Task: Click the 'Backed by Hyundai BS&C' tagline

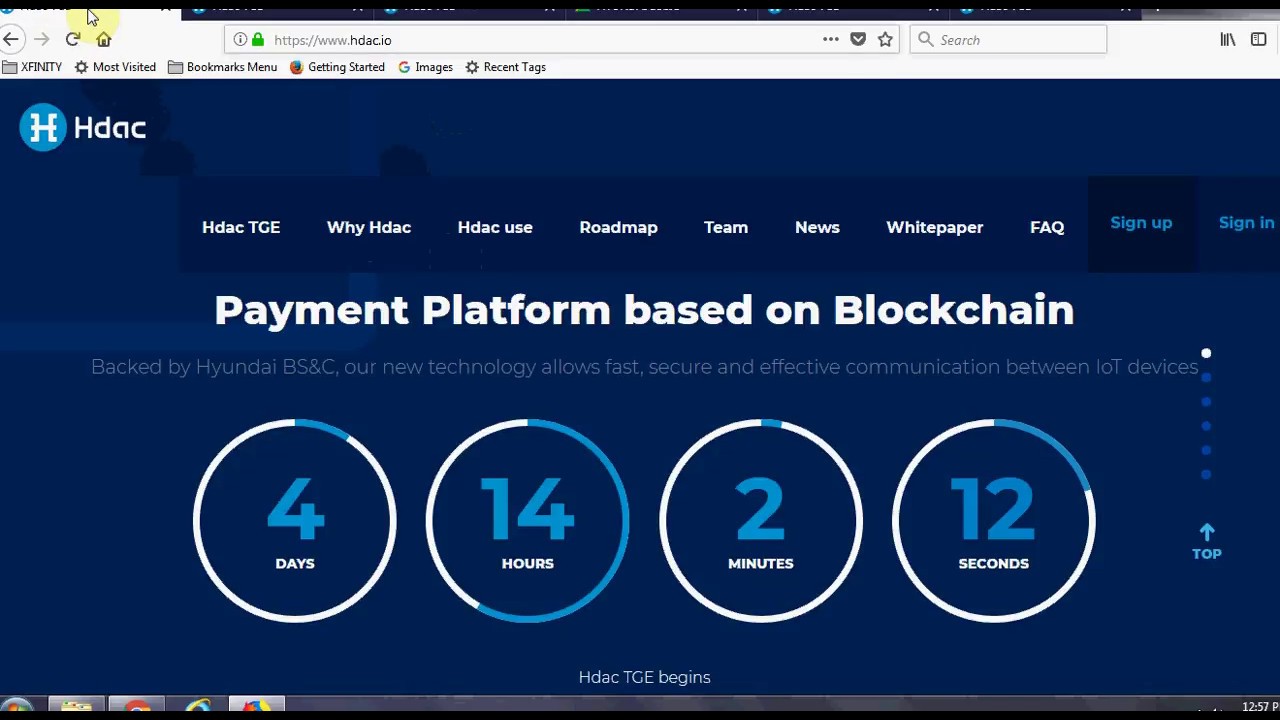Action: pos(644,367)
